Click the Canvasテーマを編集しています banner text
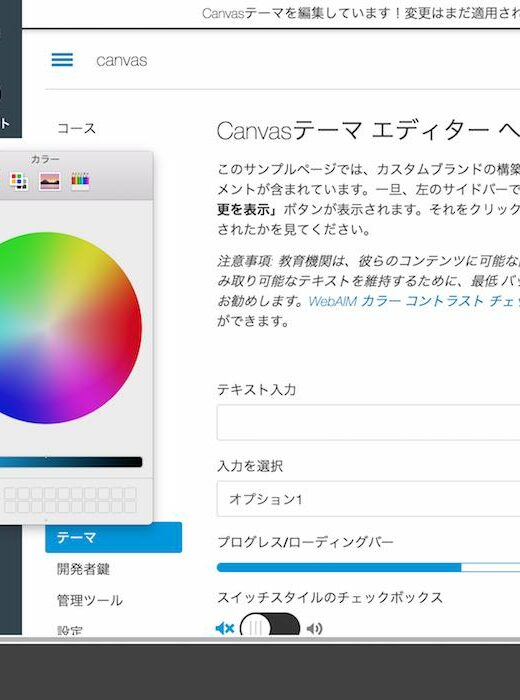Viewport: 520px width, 700px height. point(361,13)
